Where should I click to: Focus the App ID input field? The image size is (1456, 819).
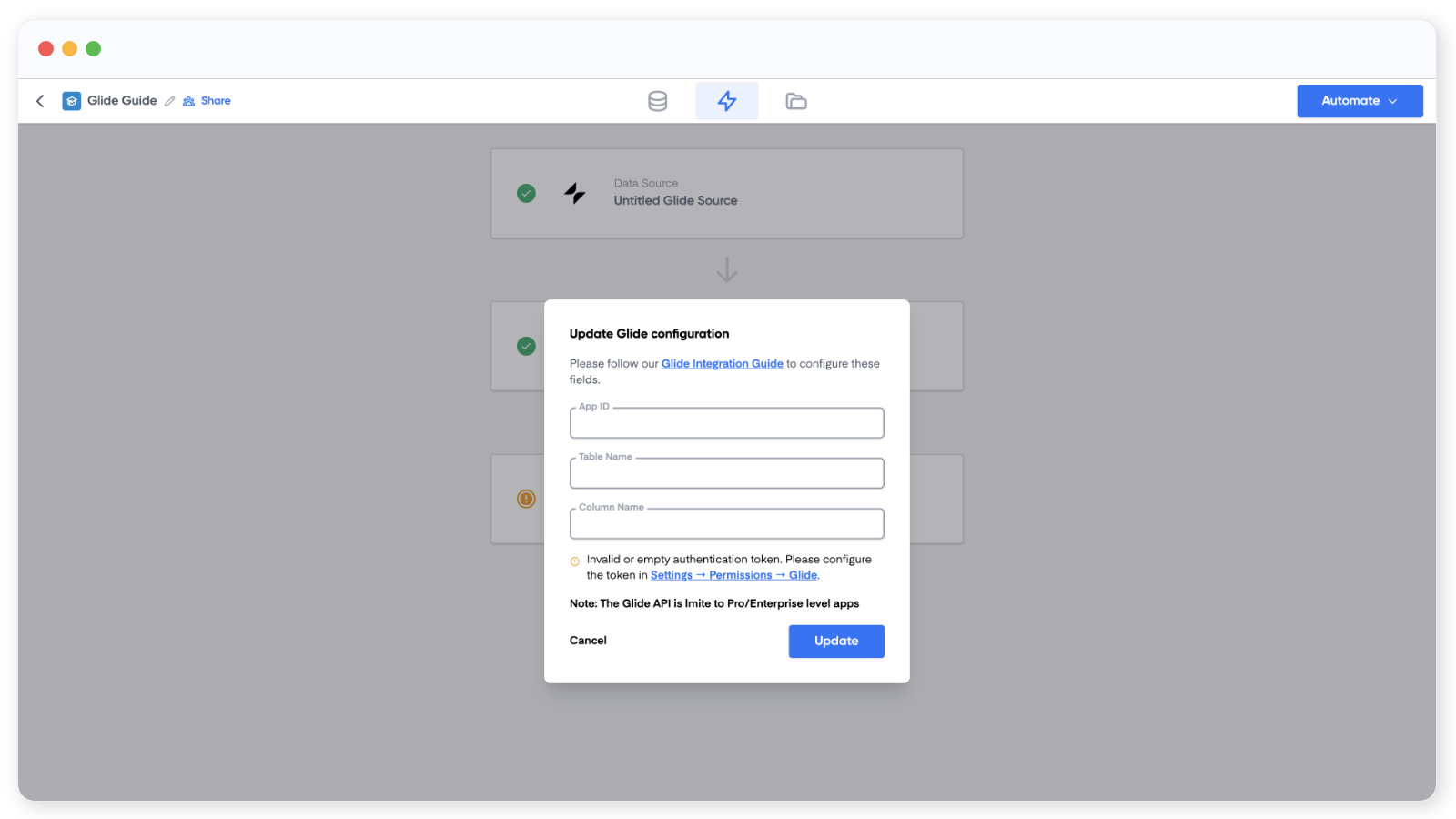click(x=726, y=424)
